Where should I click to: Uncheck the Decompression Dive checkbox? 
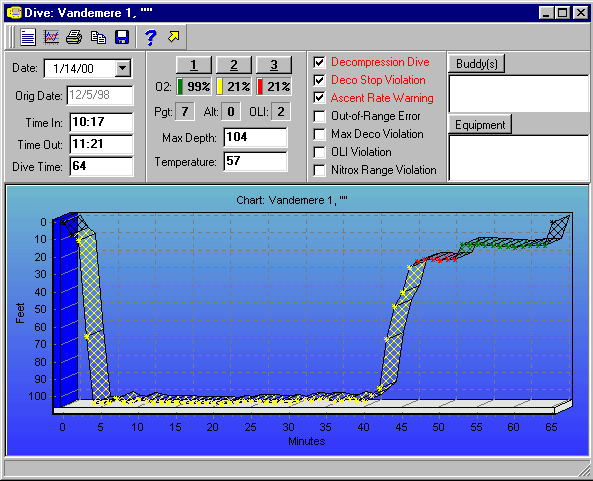pyautogui.click(x=320, y=62)
